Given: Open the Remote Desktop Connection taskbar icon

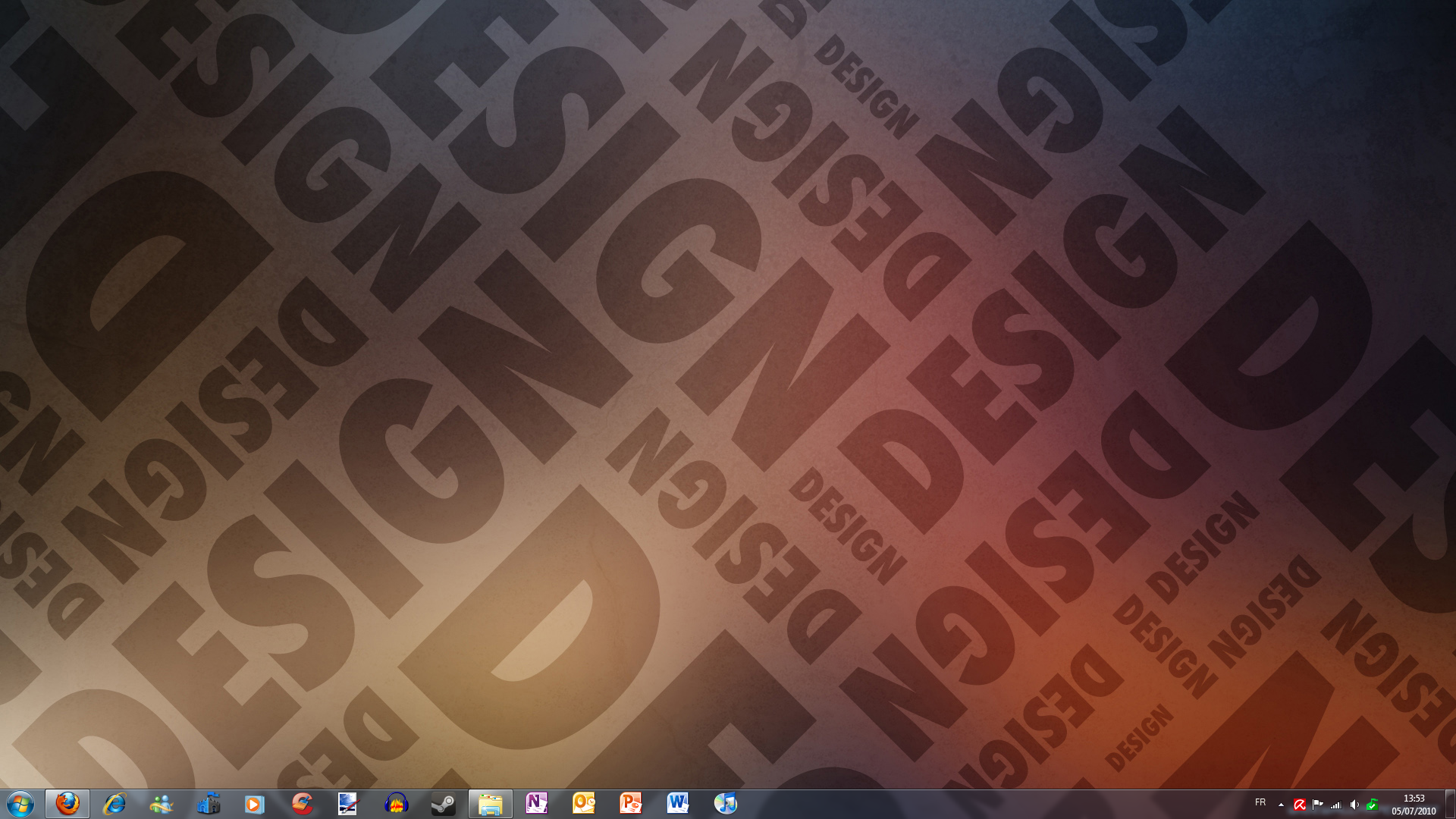Looking at the screenshot, I should [349, 804].
